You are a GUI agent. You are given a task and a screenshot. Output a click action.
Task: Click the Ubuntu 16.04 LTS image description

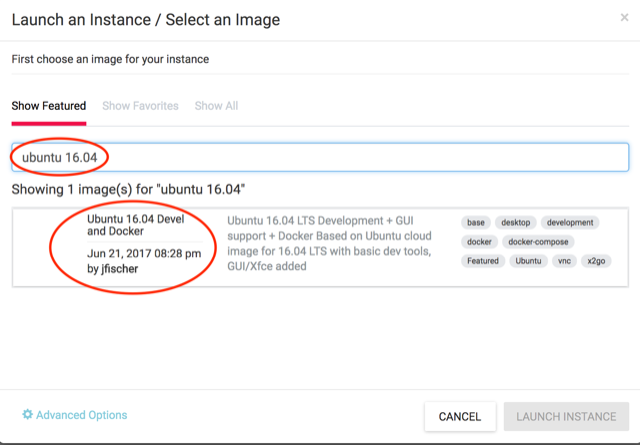coord(329,243)
